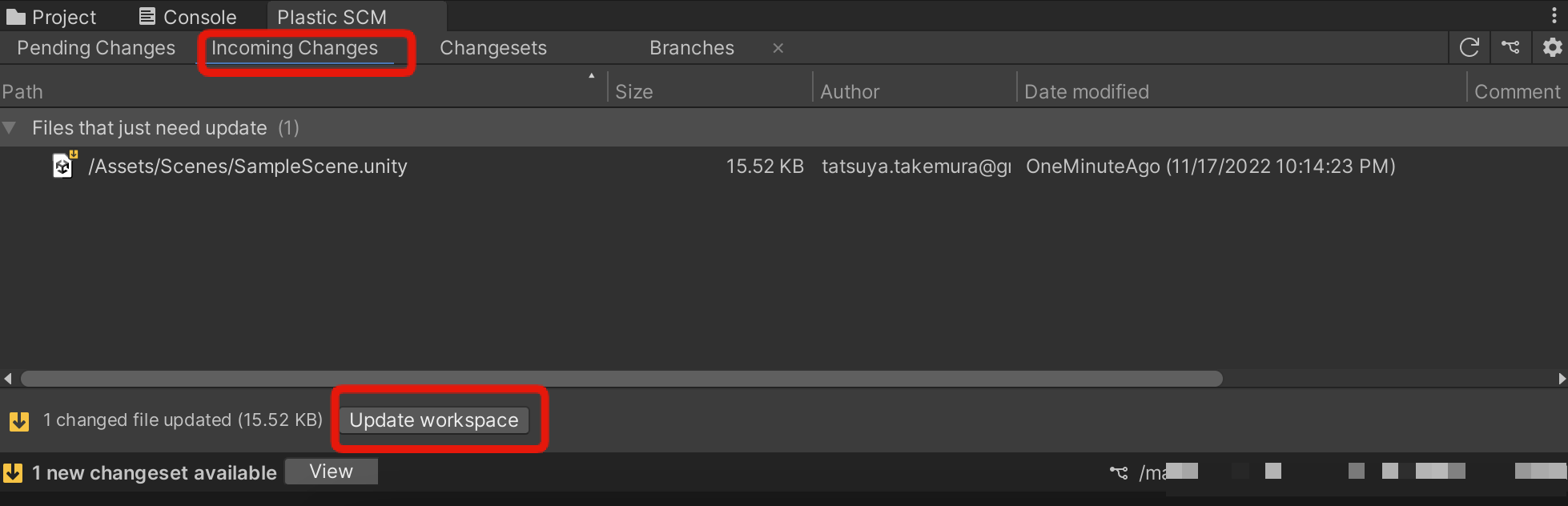
Task: Open the sort indicator above the Path column
Action: coord(592,76)
